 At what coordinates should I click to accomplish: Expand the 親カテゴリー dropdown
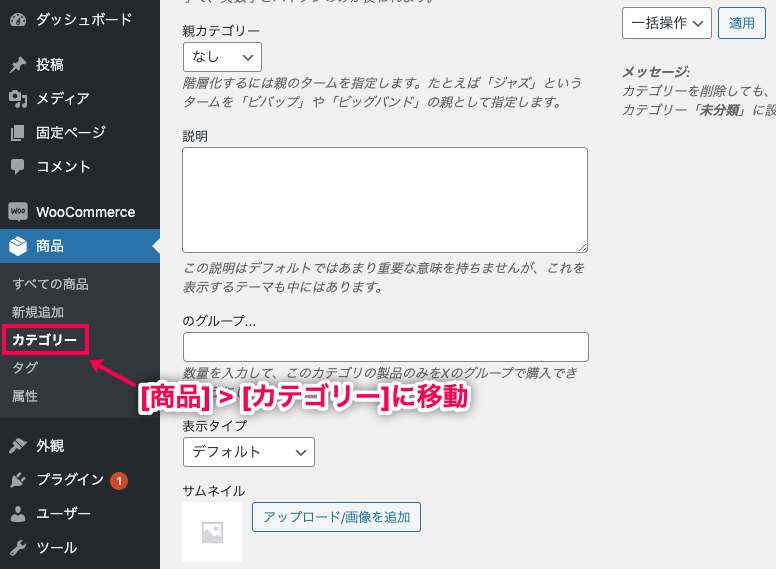pos(222,57)
